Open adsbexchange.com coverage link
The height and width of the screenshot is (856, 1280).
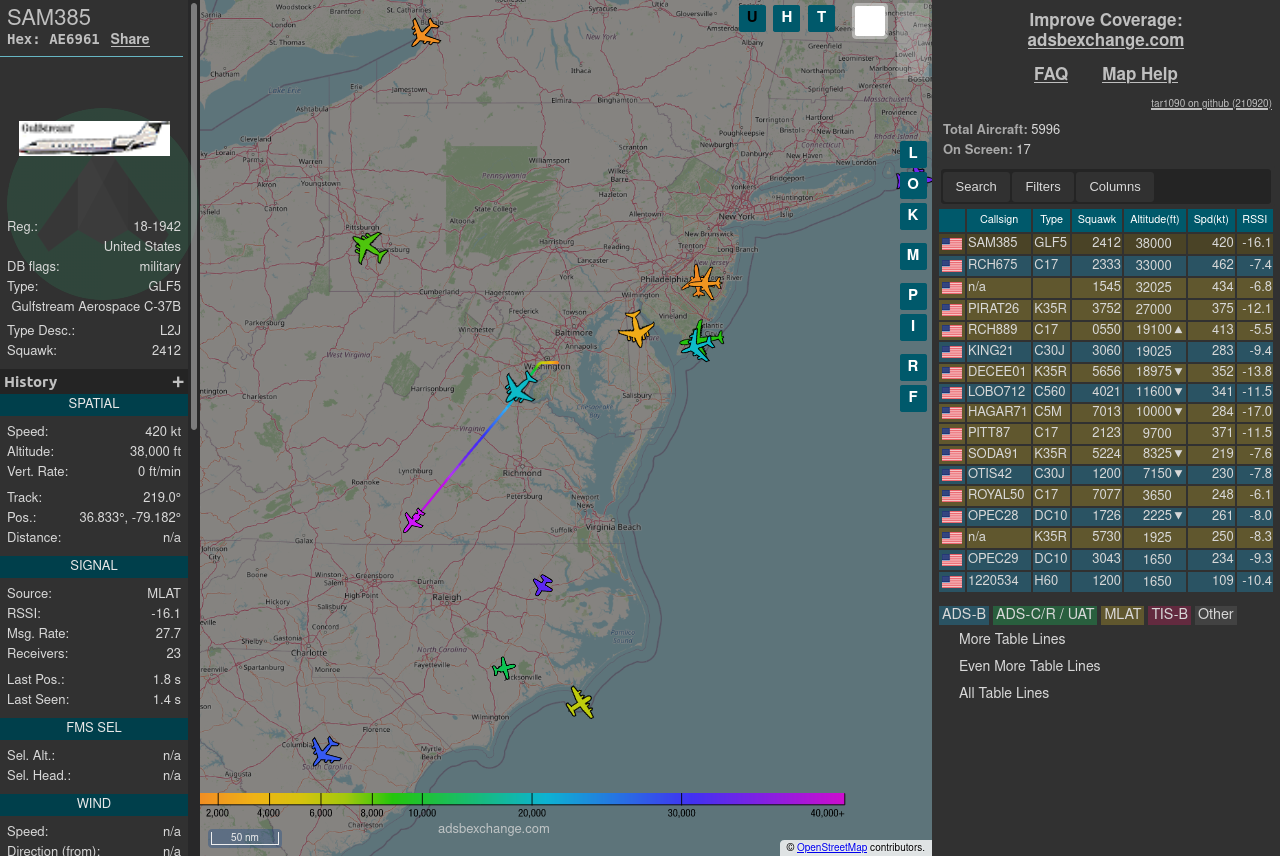coord(1106,40)
